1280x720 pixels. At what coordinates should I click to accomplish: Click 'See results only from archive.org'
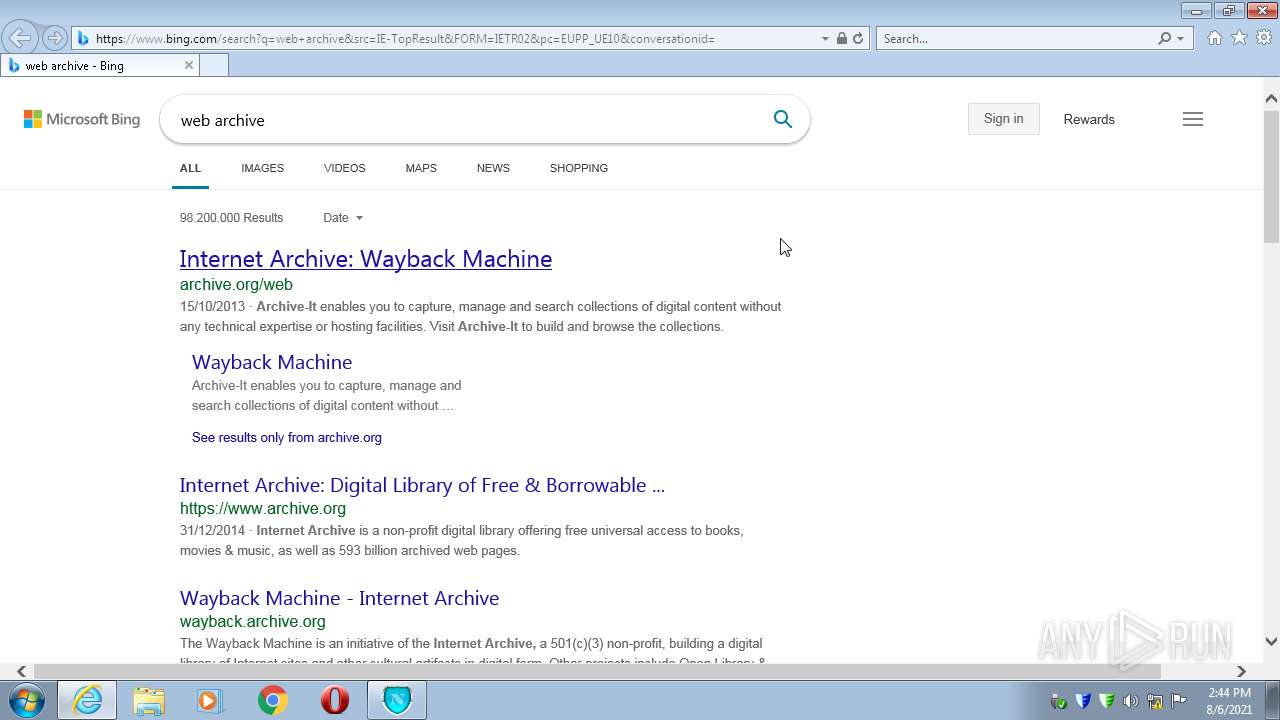tap(287, 437)
